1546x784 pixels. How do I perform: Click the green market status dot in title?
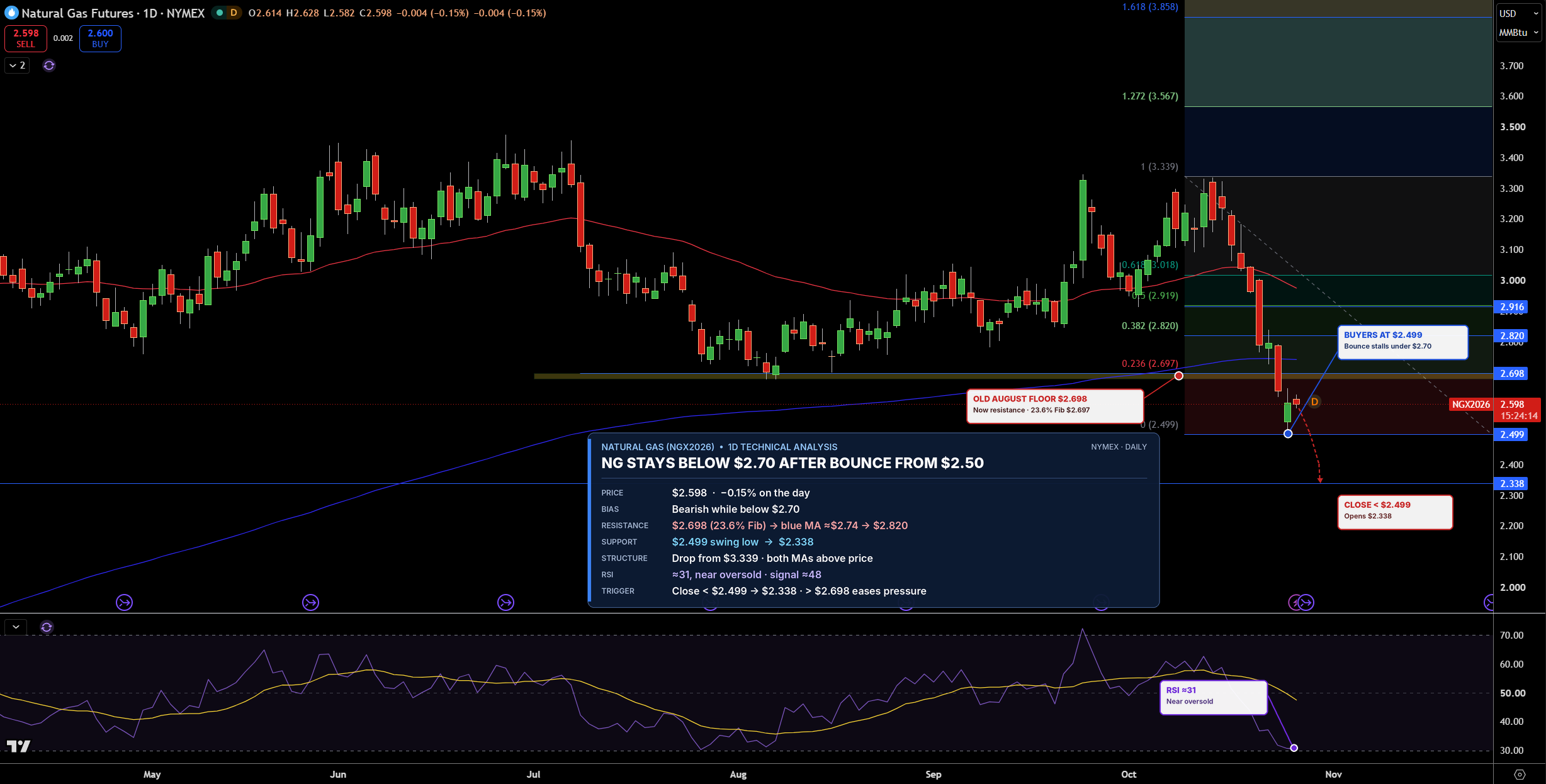pyautogui.click(x=219, y=13)
